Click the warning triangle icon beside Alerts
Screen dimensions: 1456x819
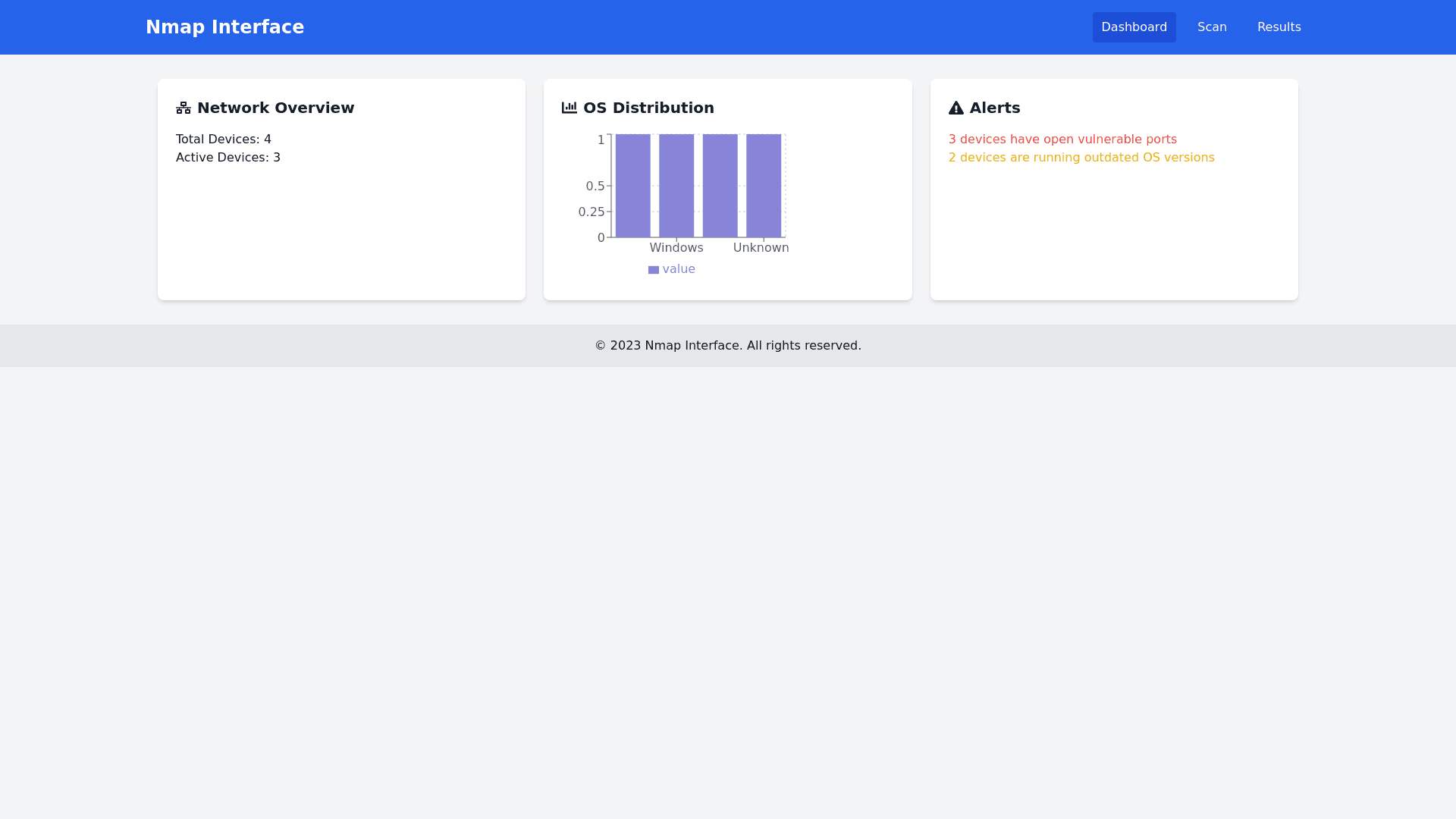pos(955,108)
